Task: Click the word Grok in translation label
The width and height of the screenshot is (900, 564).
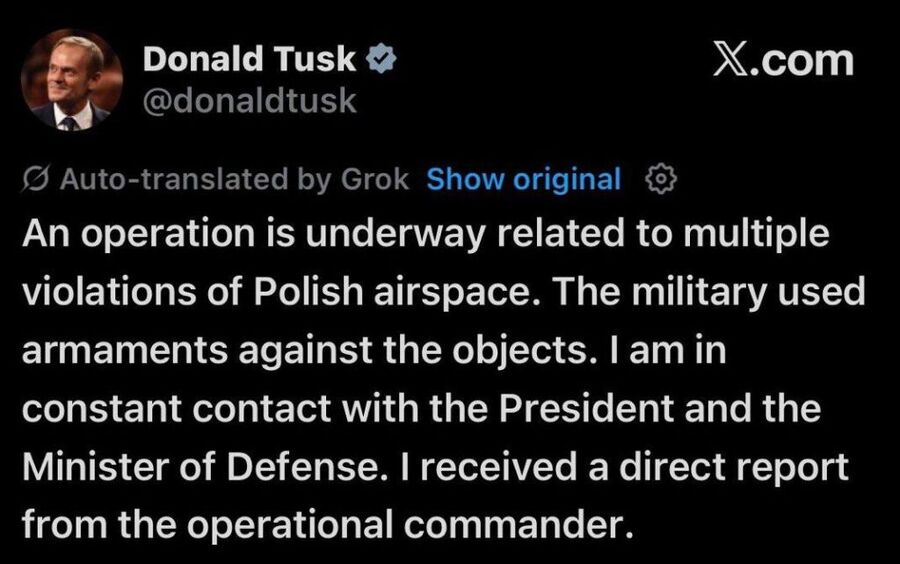Action: [375, 179]
